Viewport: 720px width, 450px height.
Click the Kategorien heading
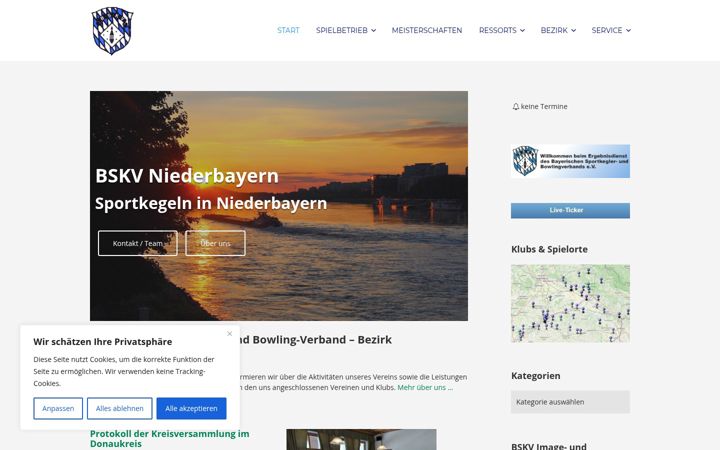[535, 376]
